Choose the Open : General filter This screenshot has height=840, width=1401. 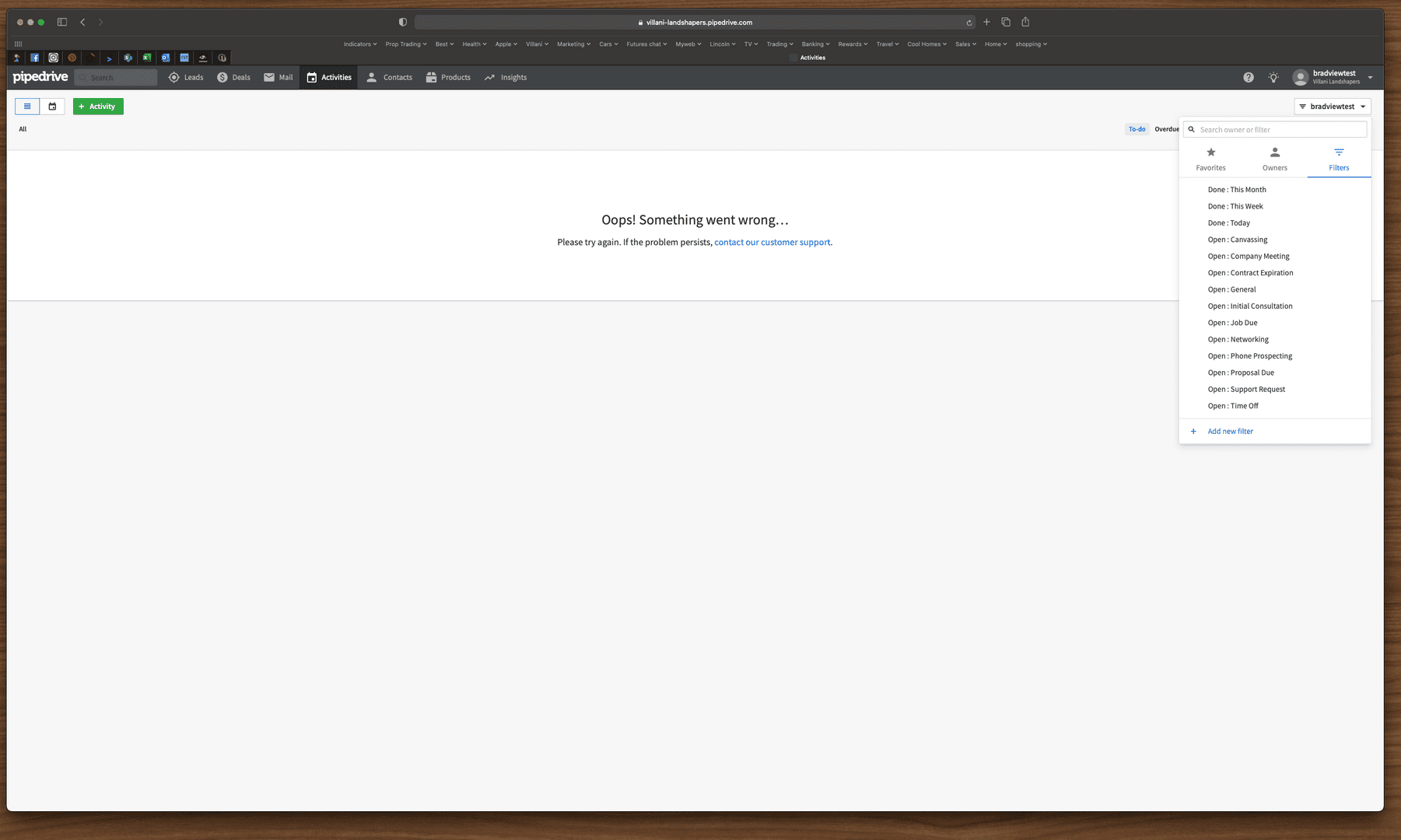[1275, 289]
